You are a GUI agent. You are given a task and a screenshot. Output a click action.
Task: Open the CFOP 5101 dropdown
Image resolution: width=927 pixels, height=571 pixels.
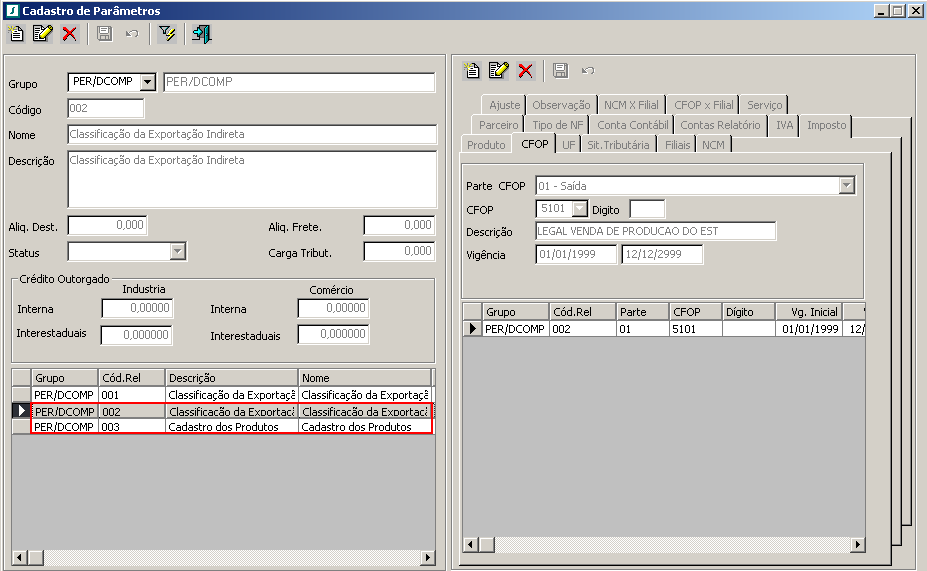coord(580,209)
